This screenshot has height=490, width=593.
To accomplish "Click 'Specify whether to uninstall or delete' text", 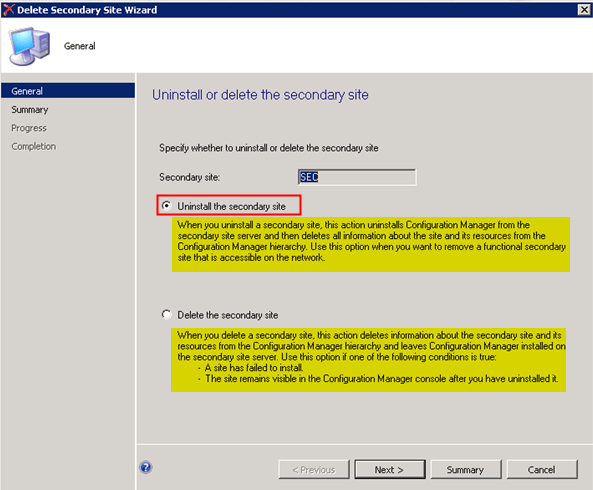I will [x=269, y=148].
